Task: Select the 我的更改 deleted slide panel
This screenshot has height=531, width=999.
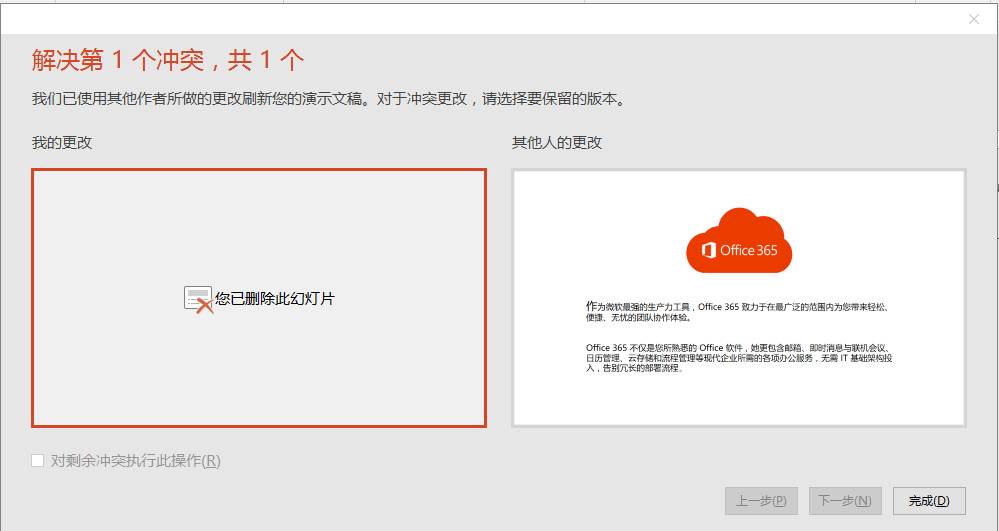Action: pyautogui.click(x=259, y=298)
